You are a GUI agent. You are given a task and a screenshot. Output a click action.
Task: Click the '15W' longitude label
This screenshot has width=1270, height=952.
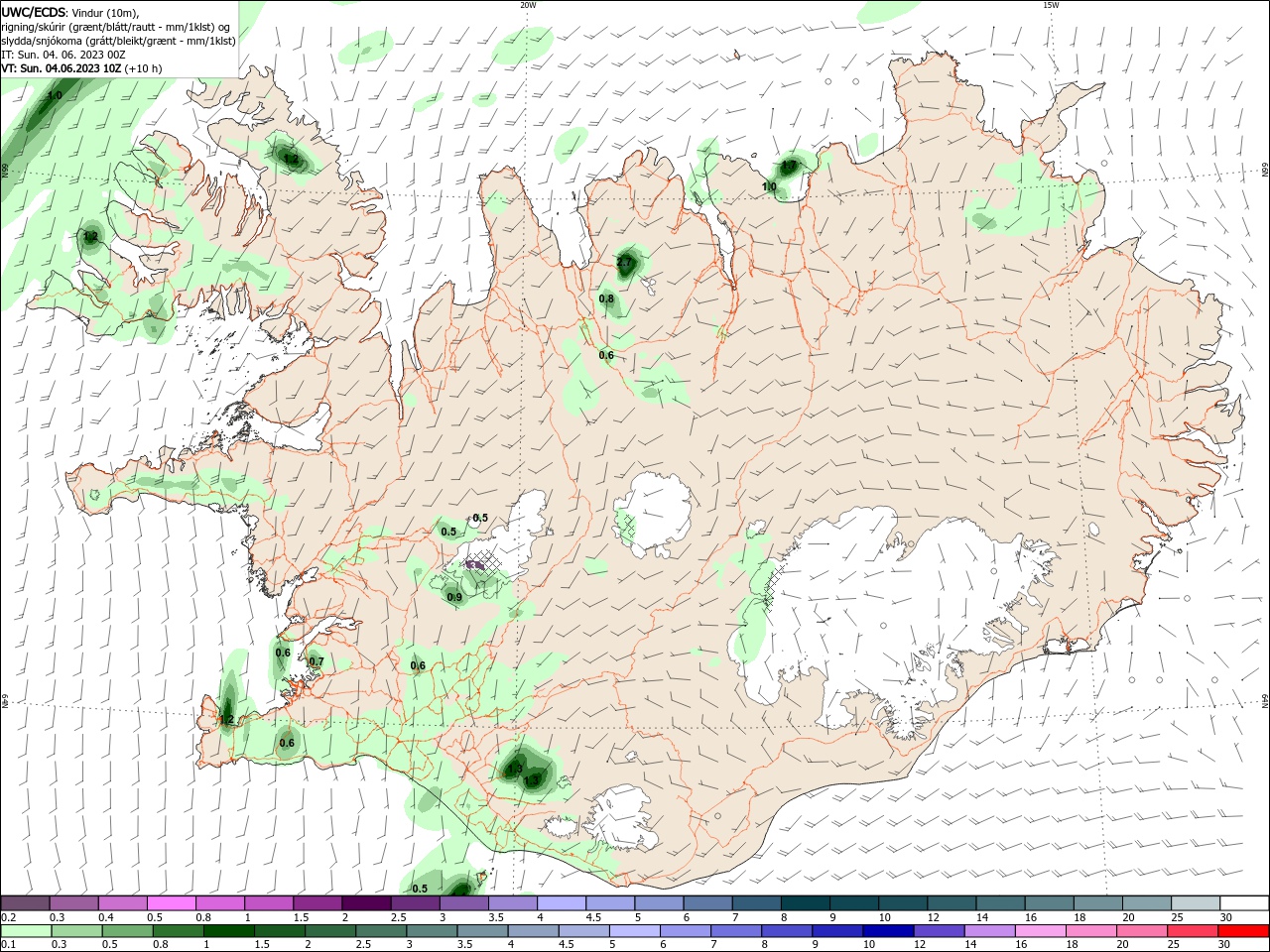(1051, 5)
